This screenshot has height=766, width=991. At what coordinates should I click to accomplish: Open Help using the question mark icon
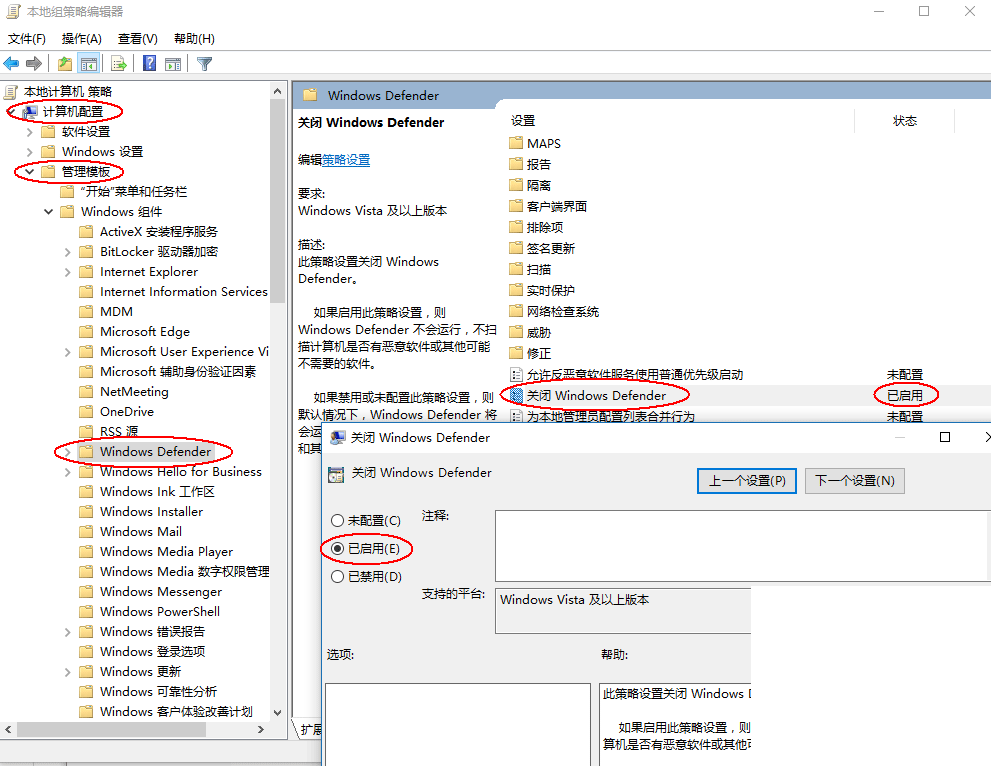coord(149,63)
